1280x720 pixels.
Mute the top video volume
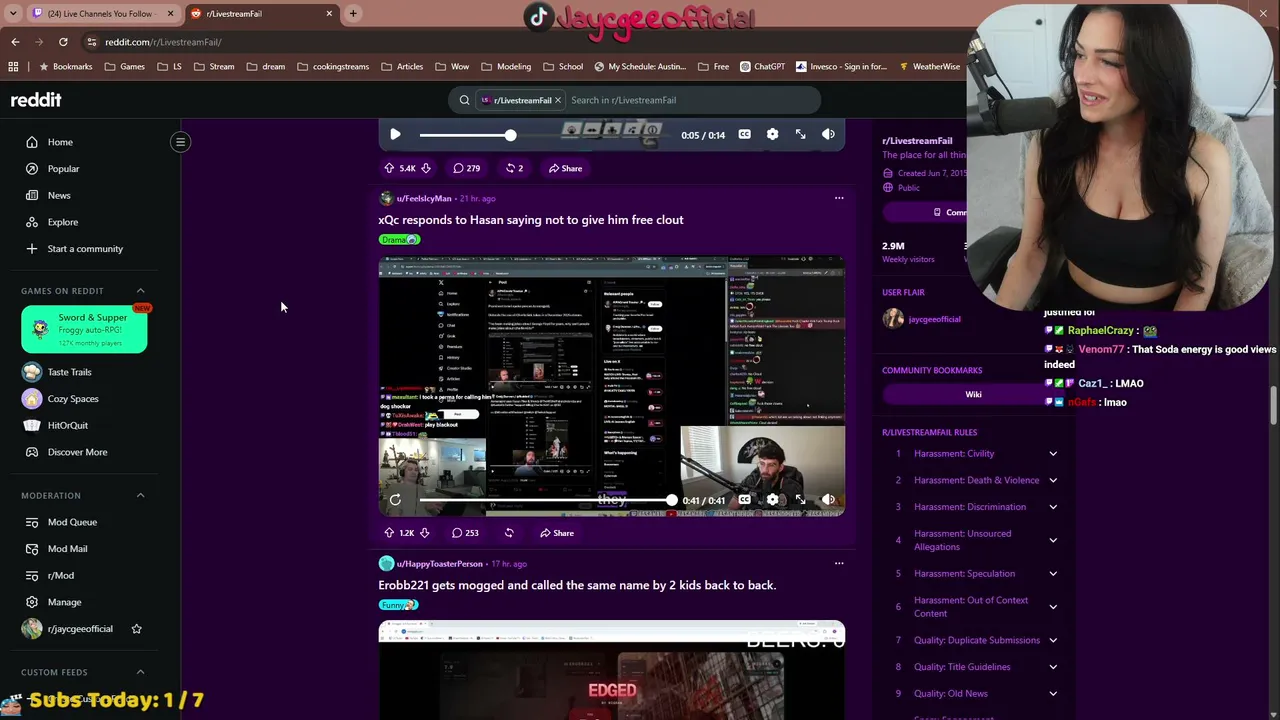point(828,134)
